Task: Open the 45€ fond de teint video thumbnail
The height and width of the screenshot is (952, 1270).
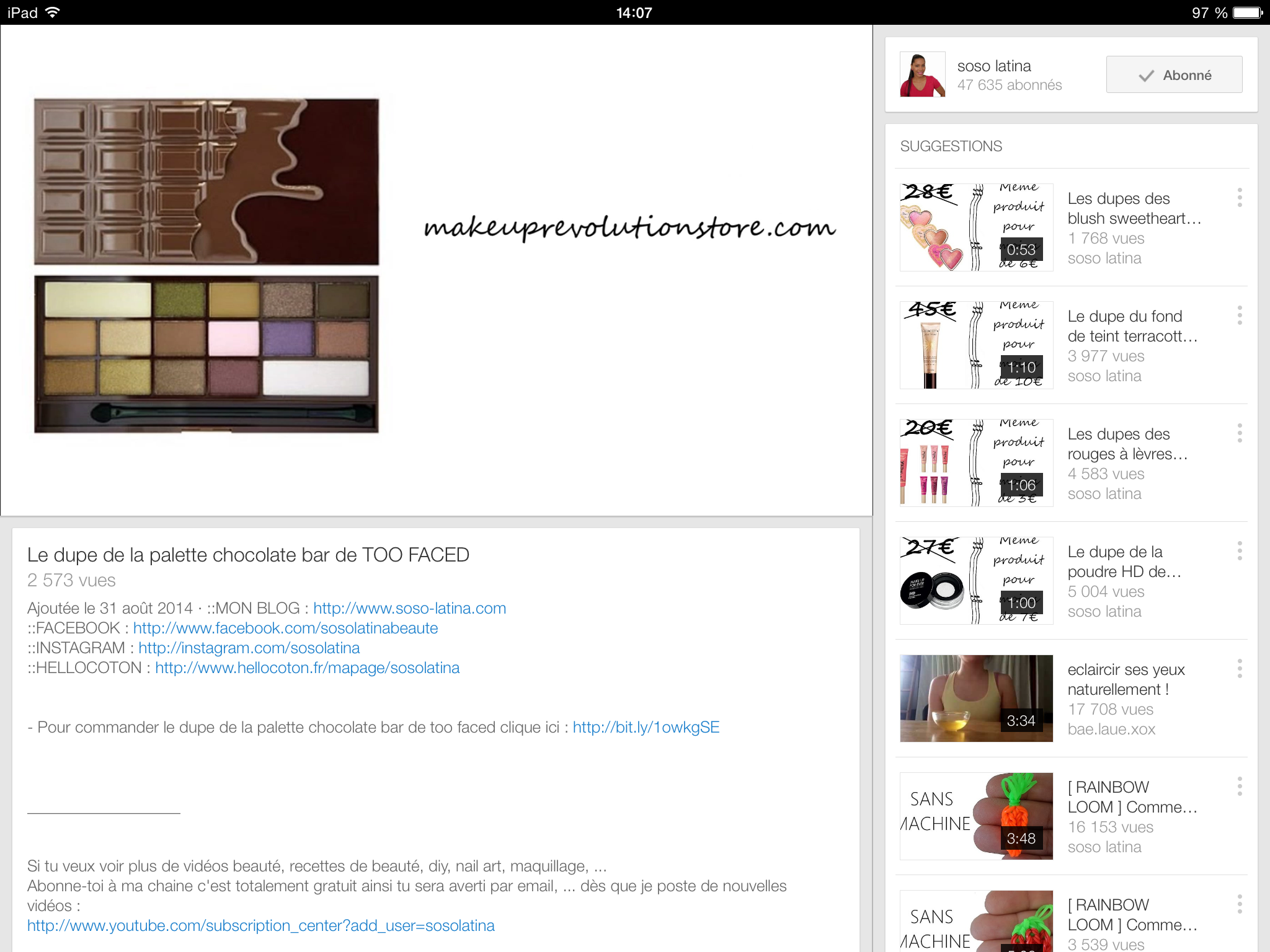Action: click(976, 345)
